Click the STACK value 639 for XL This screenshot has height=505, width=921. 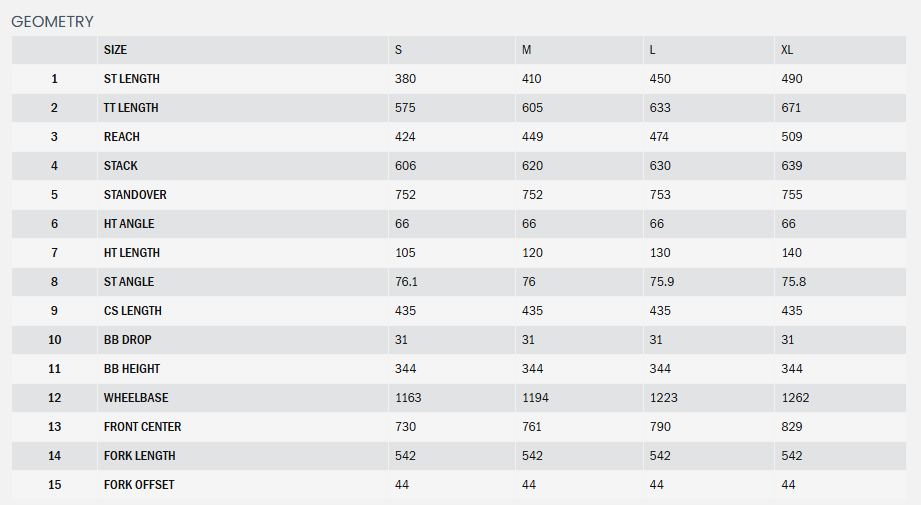(792, 166)
